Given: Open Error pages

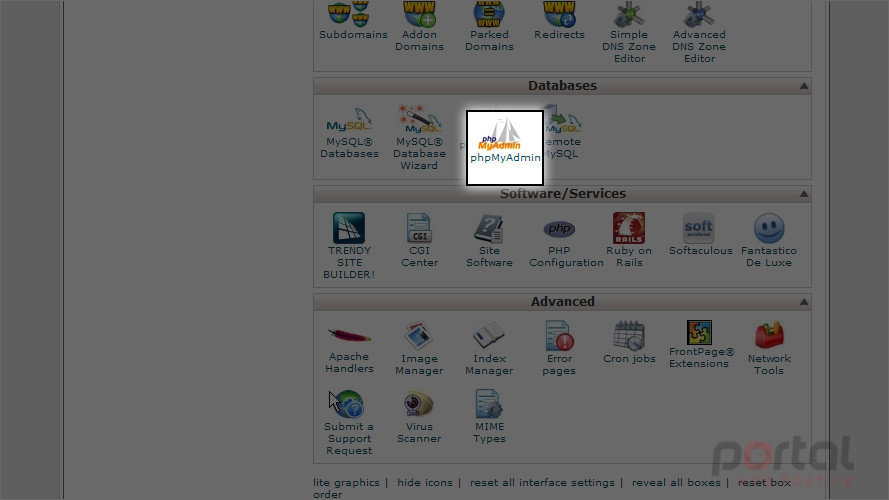Looking at the screenshot, I should (559, 348).
